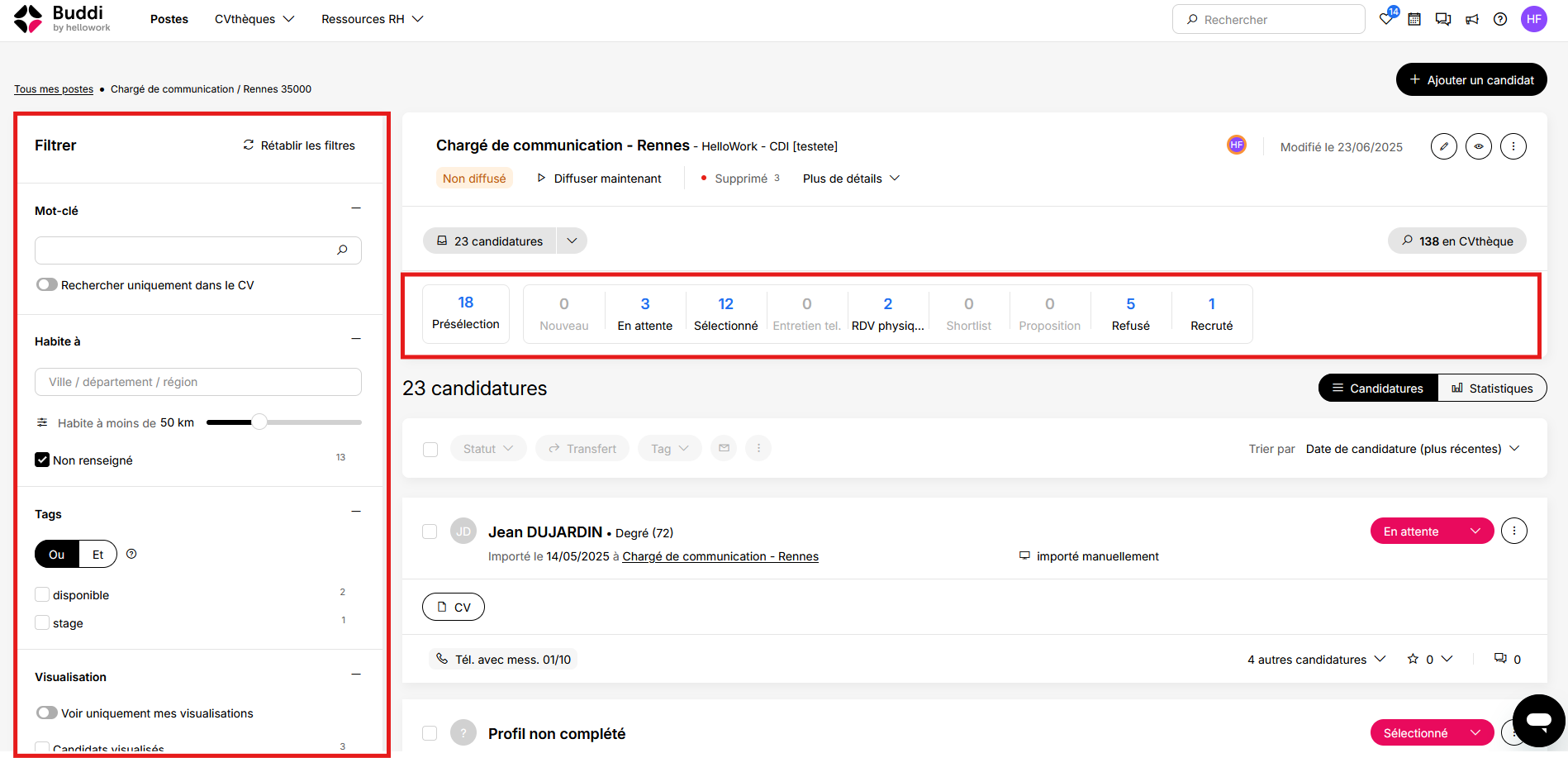Click the HF owner avatar on job header
The height and width of the screenshot is (758, 1568).
click(x=1237, y=145)
